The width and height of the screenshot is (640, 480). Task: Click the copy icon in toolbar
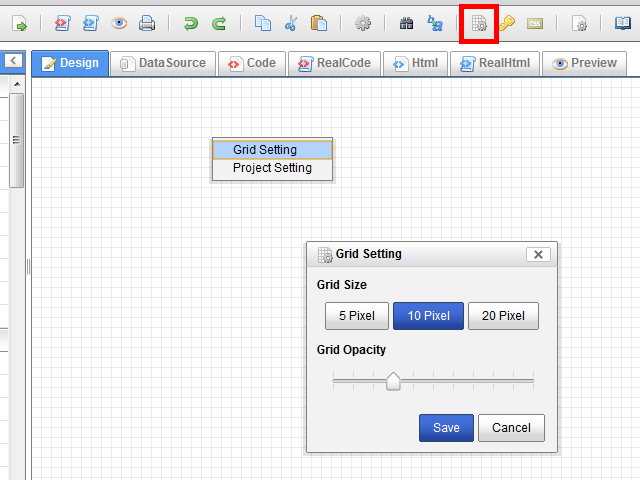pyautogui.click(x=263, y=23)
